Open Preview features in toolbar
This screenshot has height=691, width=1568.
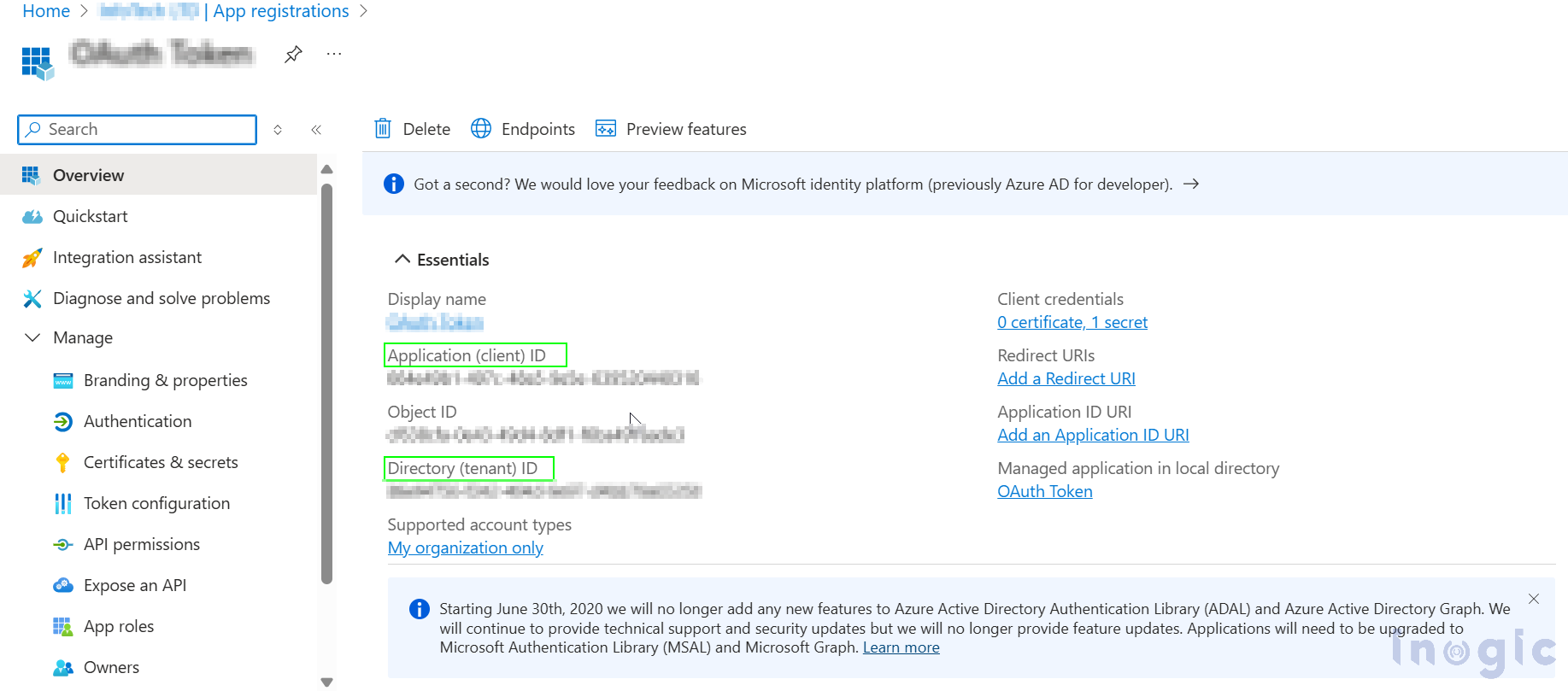click(671, 129)
